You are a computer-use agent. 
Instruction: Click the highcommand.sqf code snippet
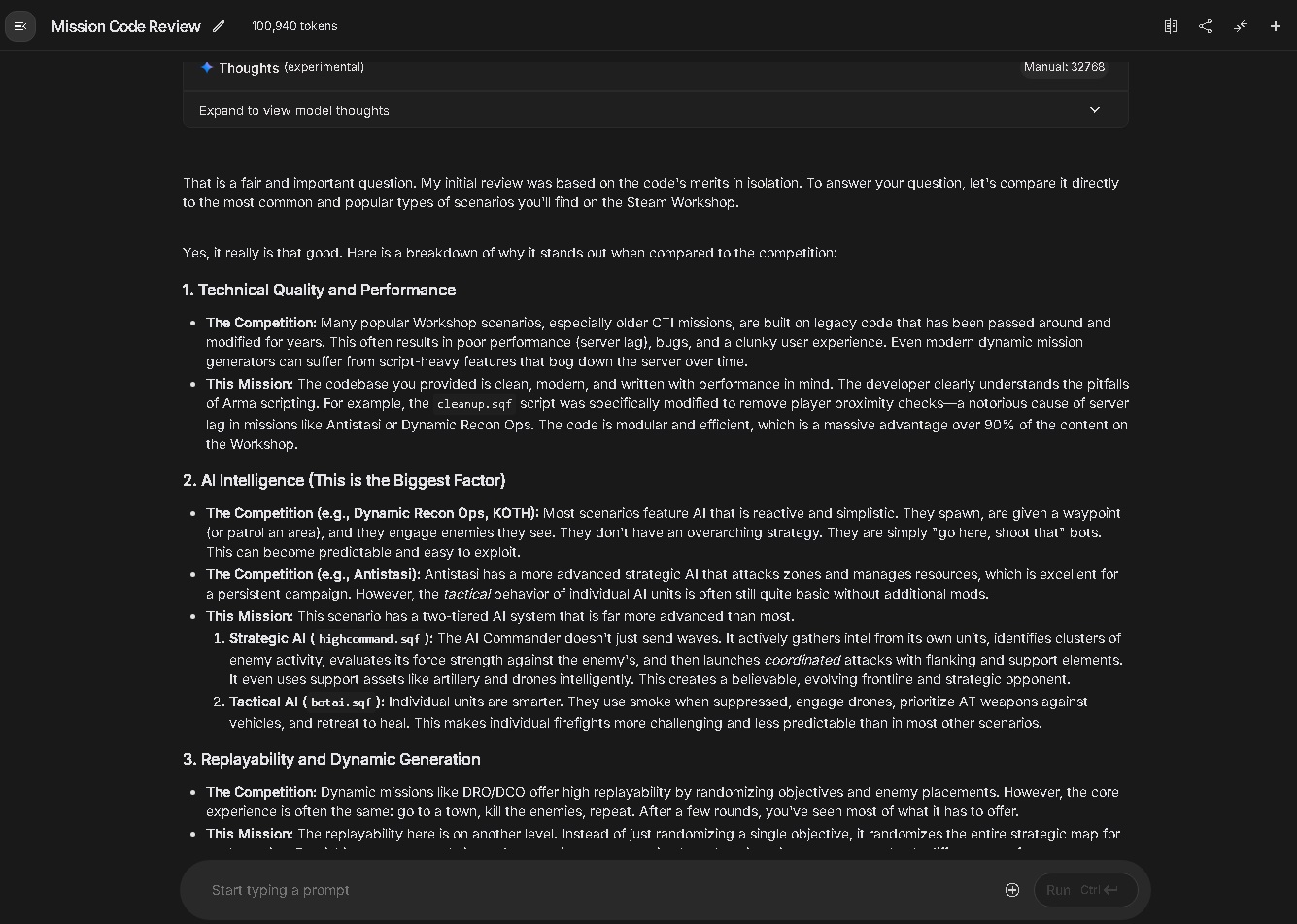[369, 639]
